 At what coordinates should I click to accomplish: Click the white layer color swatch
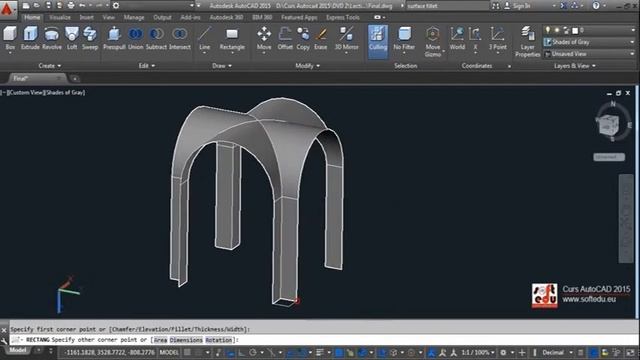pos(575,31)
